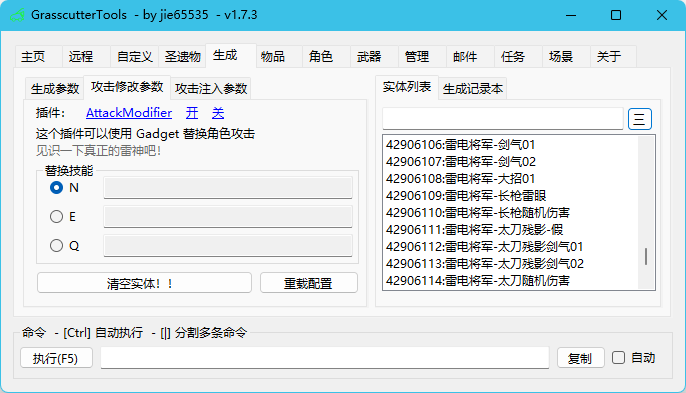This screenshot has width=686, height=393.
Task: Select the N skill radio button
Action: pos(56,188)
